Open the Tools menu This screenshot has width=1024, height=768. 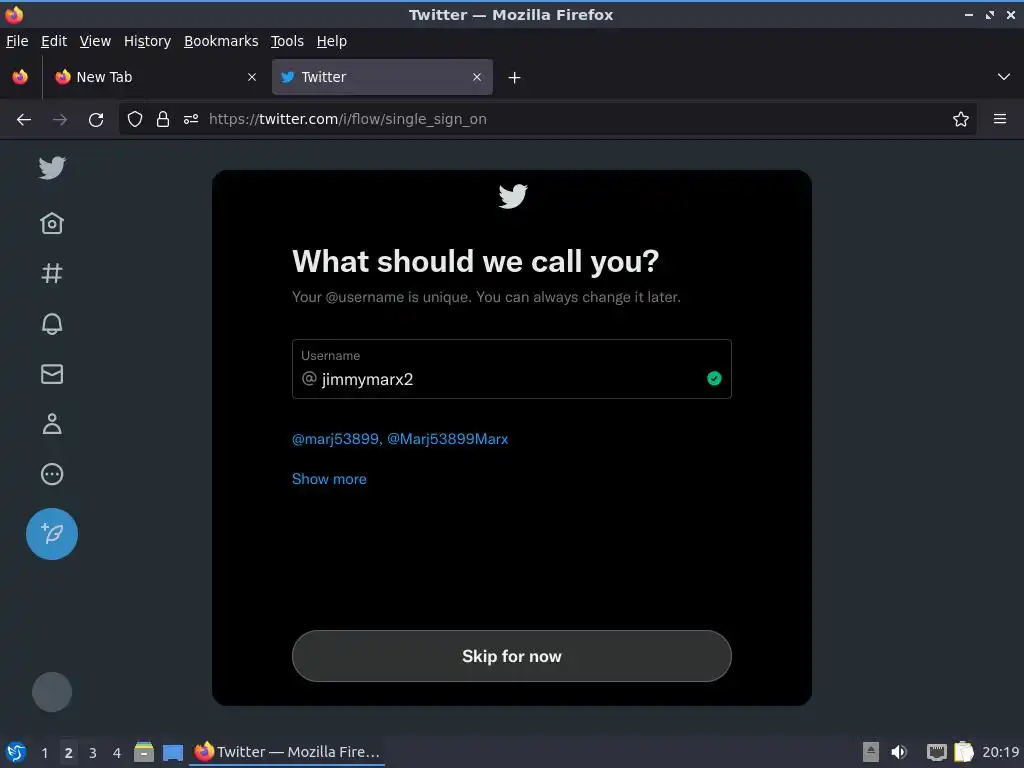click(x=287, y=41)
